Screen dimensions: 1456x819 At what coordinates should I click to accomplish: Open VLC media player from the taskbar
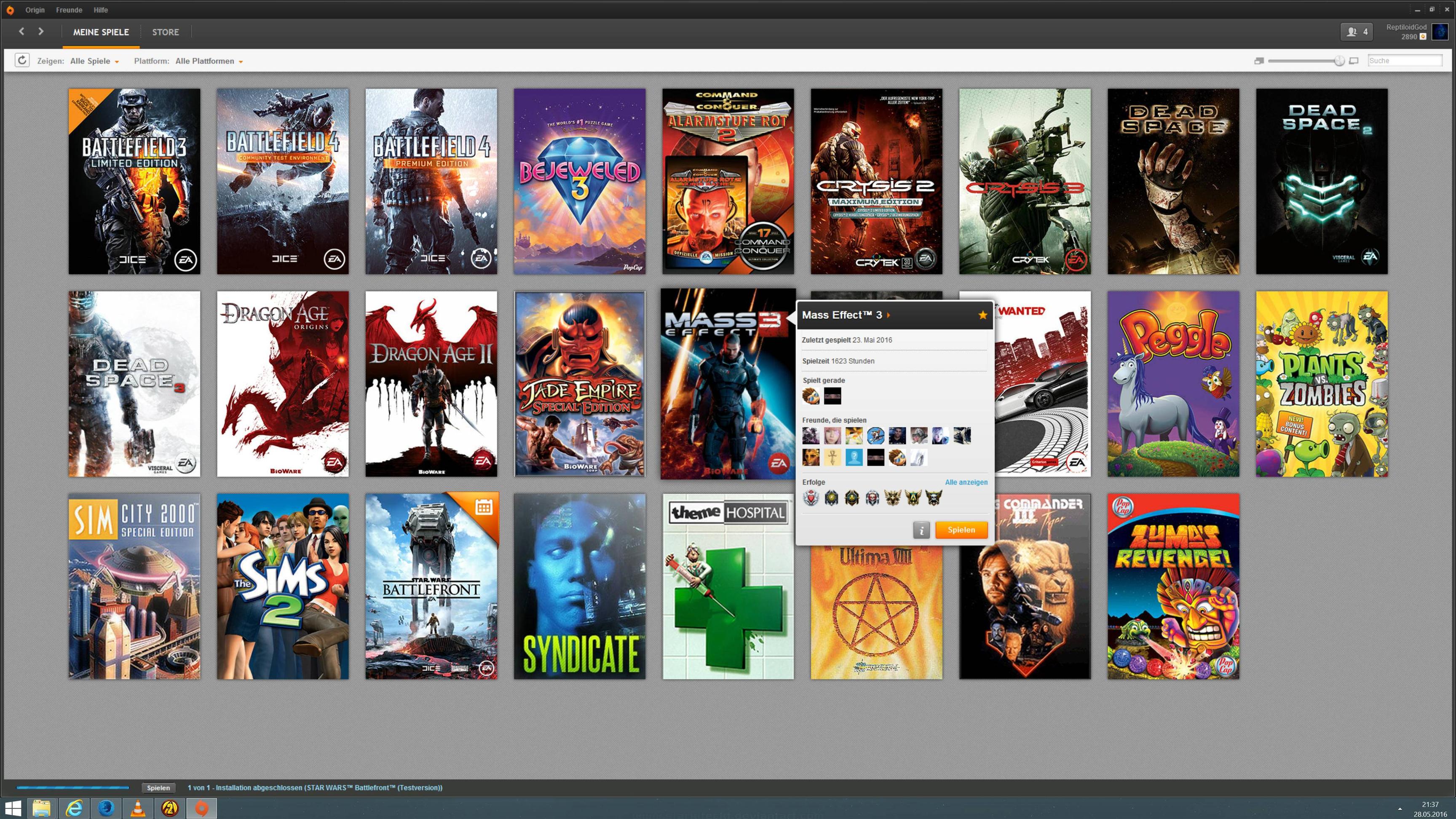138,808
